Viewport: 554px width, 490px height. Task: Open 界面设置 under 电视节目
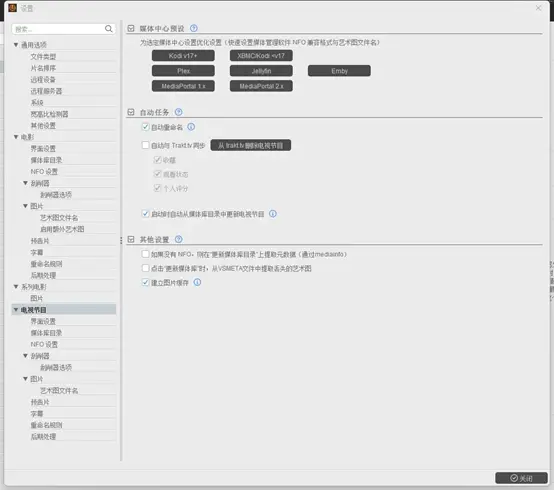(43, 321)
